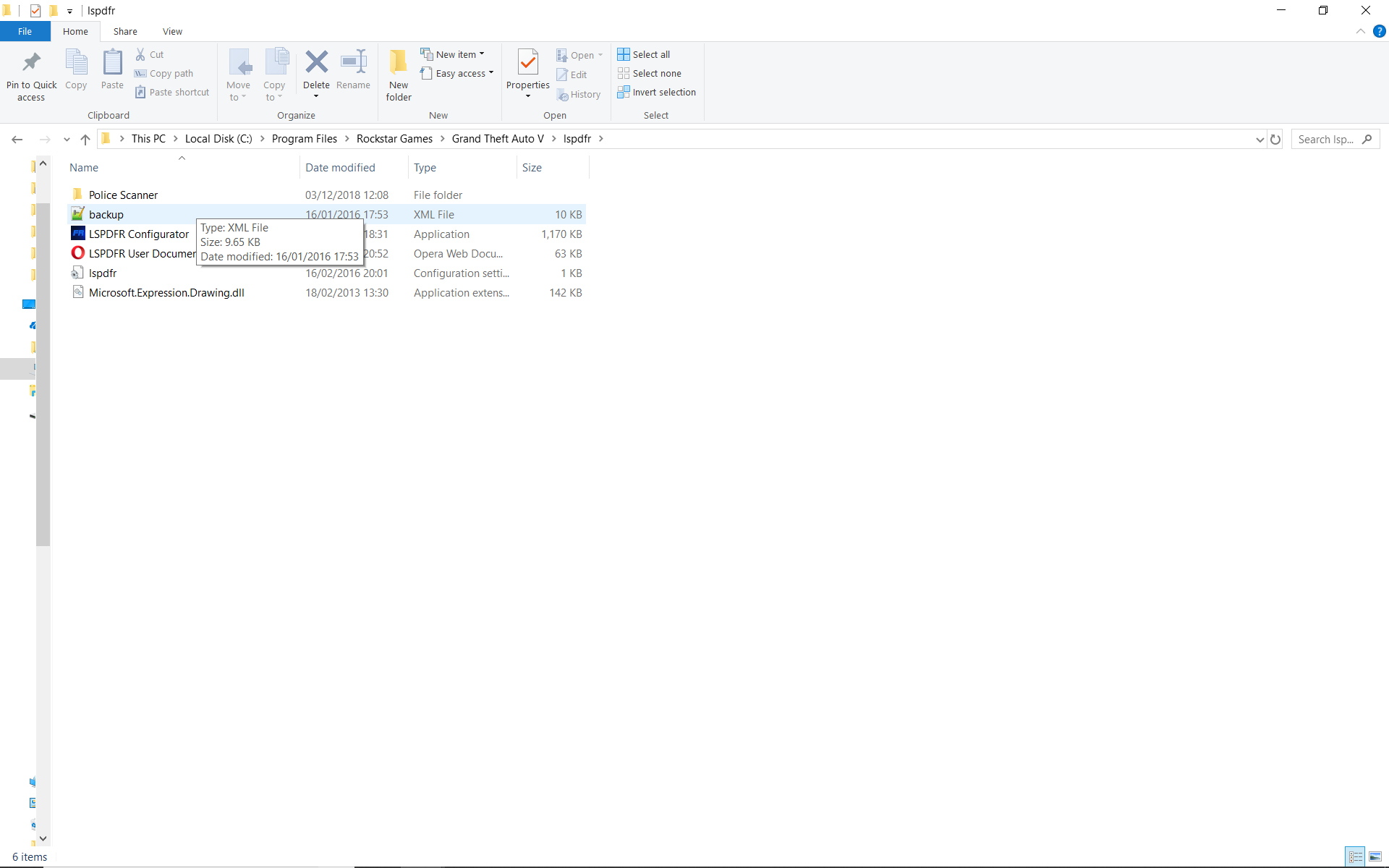Open recent locations dropdown arrow
This screenshot has height=868, width=1389.
tap(67, 140)
